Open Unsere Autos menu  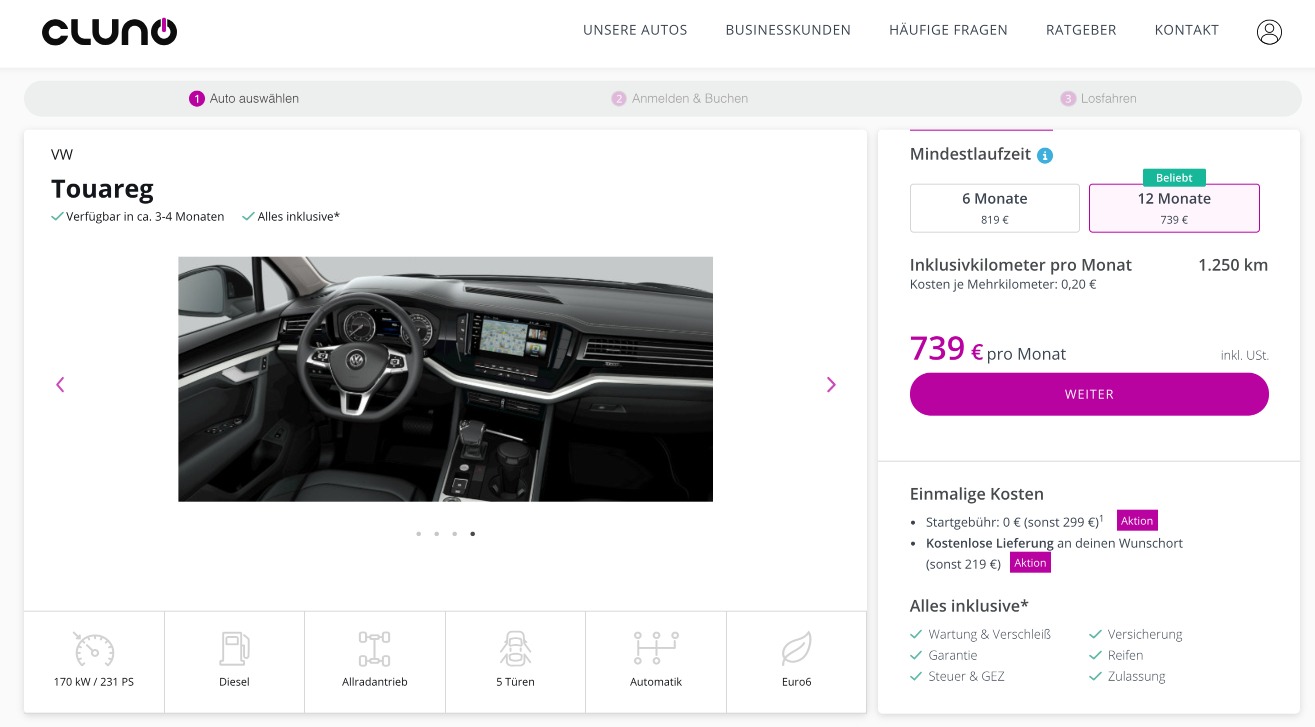pos(635,30)
